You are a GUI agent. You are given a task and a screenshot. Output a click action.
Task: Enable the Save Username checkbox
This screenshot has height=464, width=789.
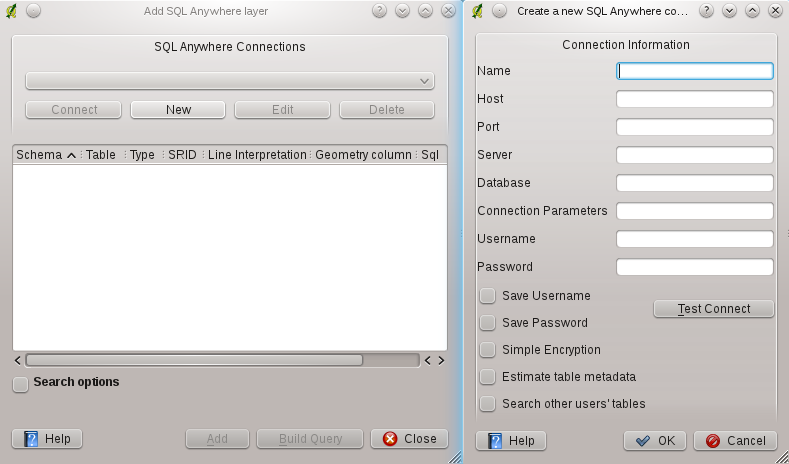[x=488, y=296]
